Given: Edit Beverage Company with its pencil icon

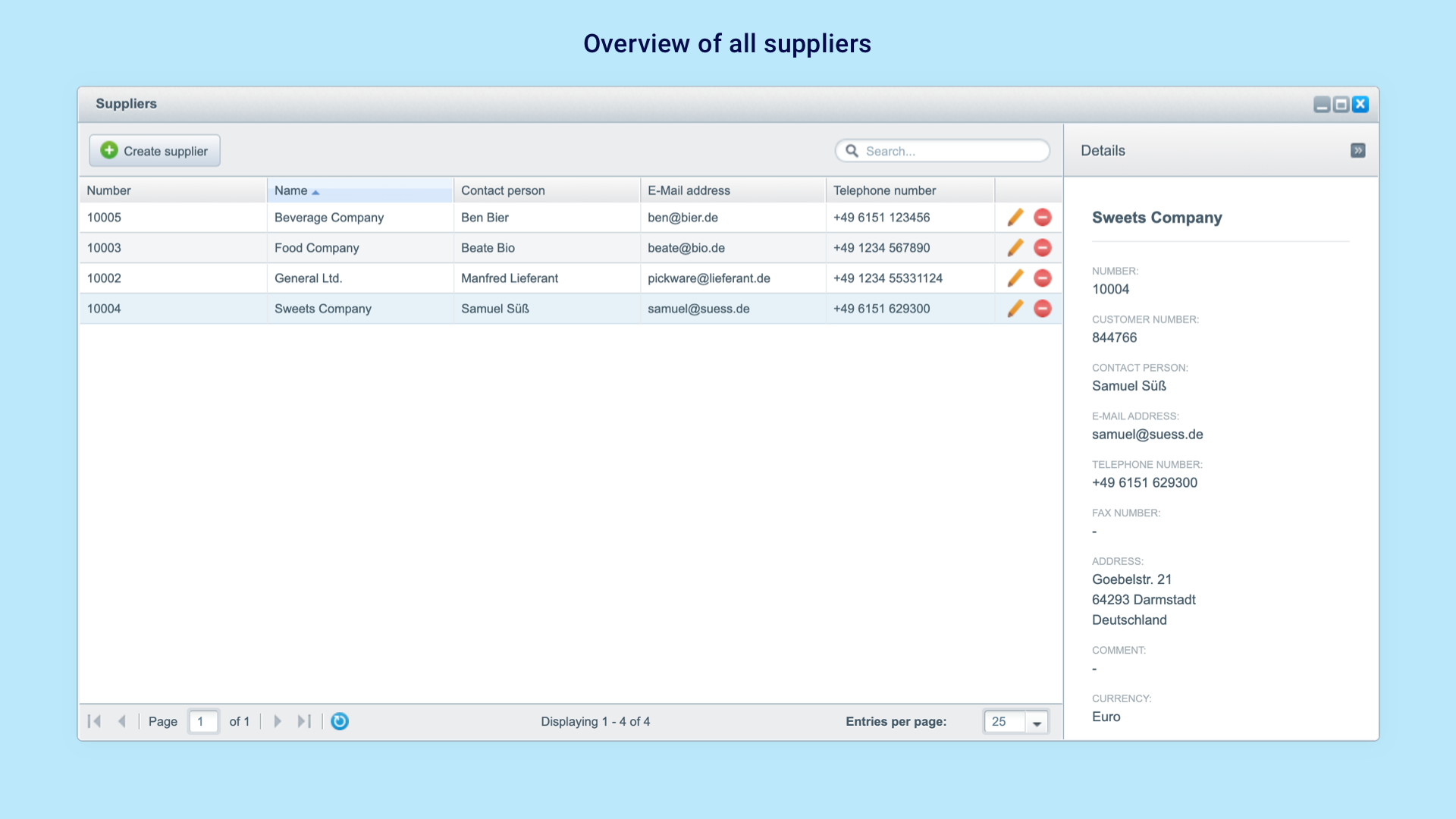Looking at the screenshot, I should [1015, 218].
